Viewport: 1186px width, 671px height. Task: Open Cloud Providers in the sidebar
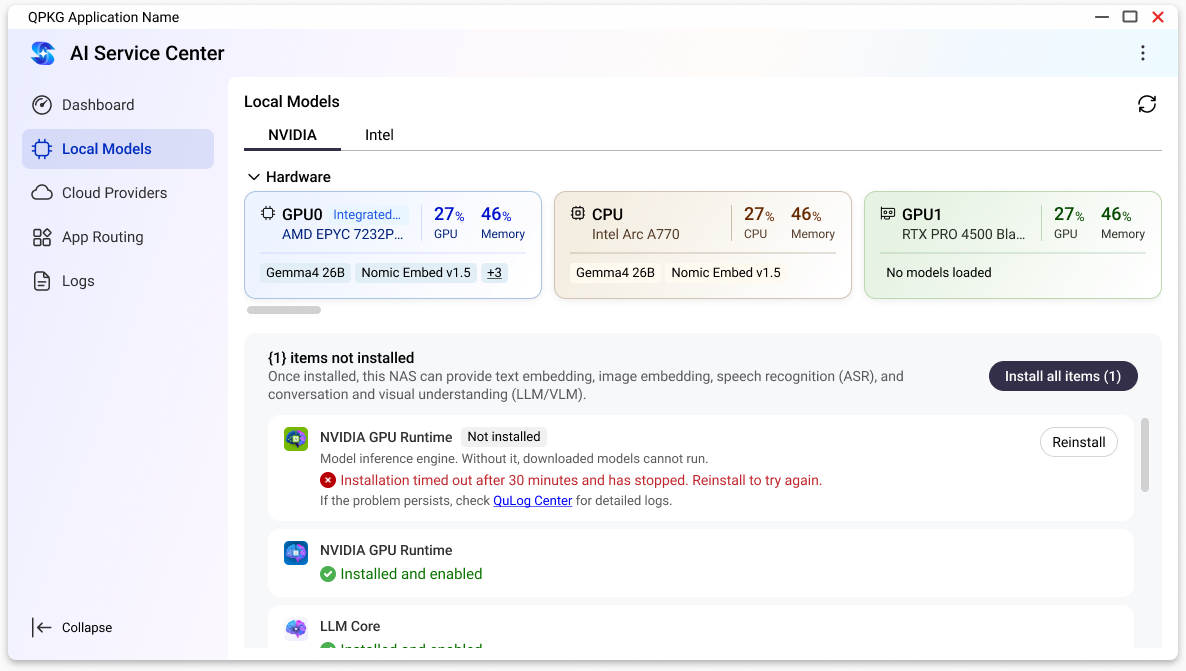tap(118, 193)
